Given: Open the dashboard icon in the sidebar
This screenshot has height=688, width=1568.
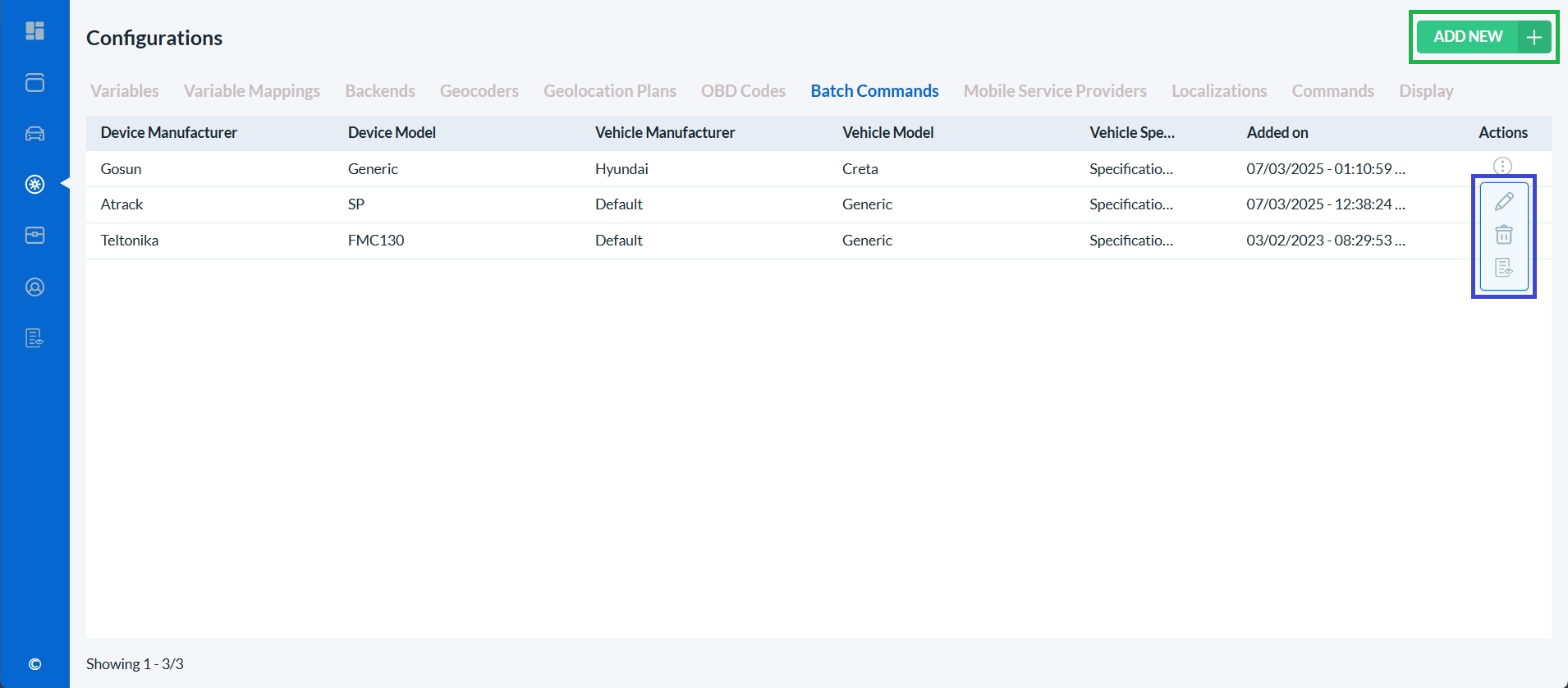Looking at the screenshot, I should click(34, 31).
